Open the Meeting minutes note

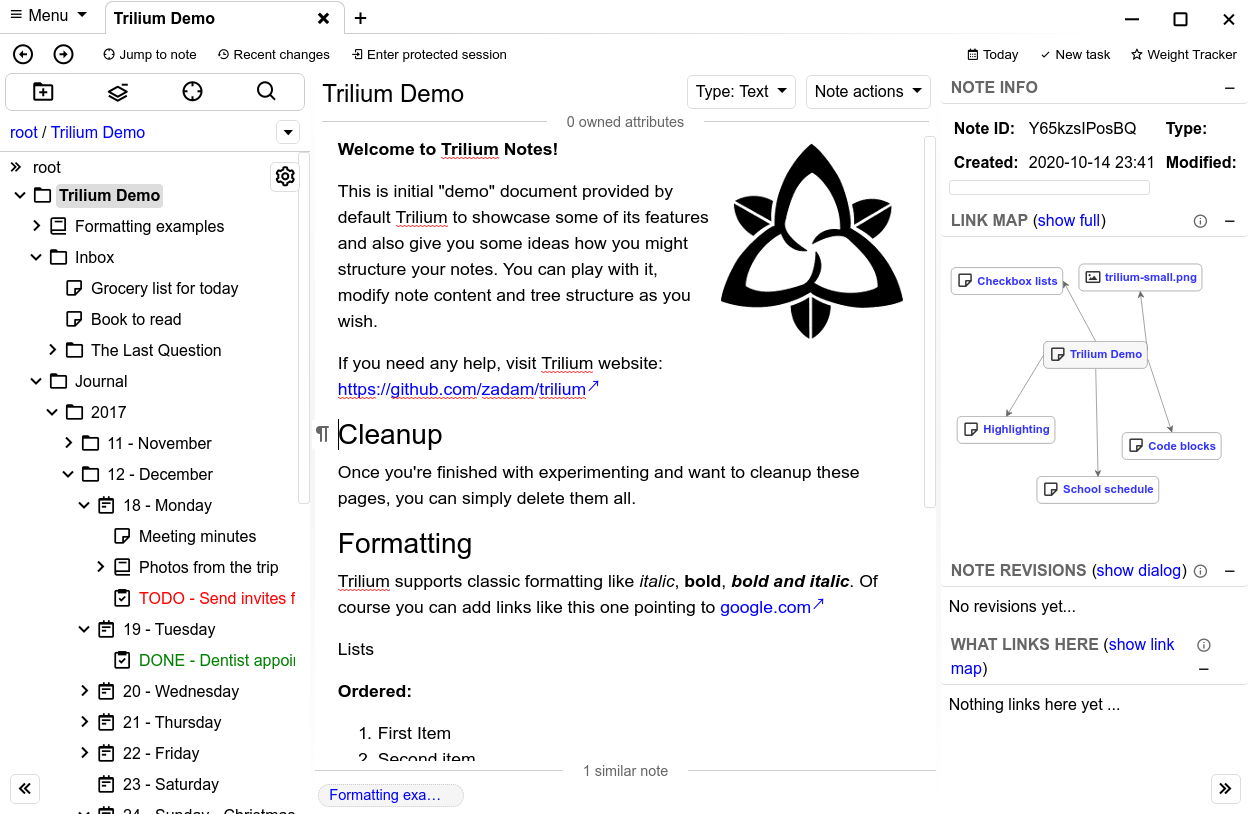click(x=197, y=536)
